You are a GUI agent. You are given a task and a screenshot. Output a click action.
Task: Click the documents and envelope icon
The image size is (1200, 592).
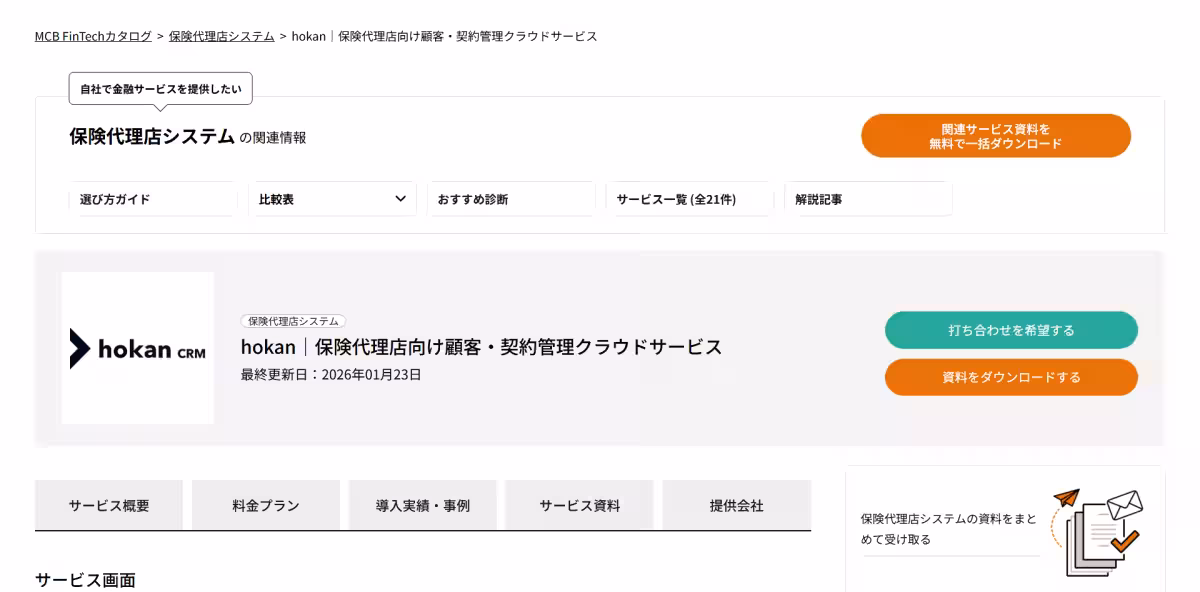click(x=1097, y=532)
